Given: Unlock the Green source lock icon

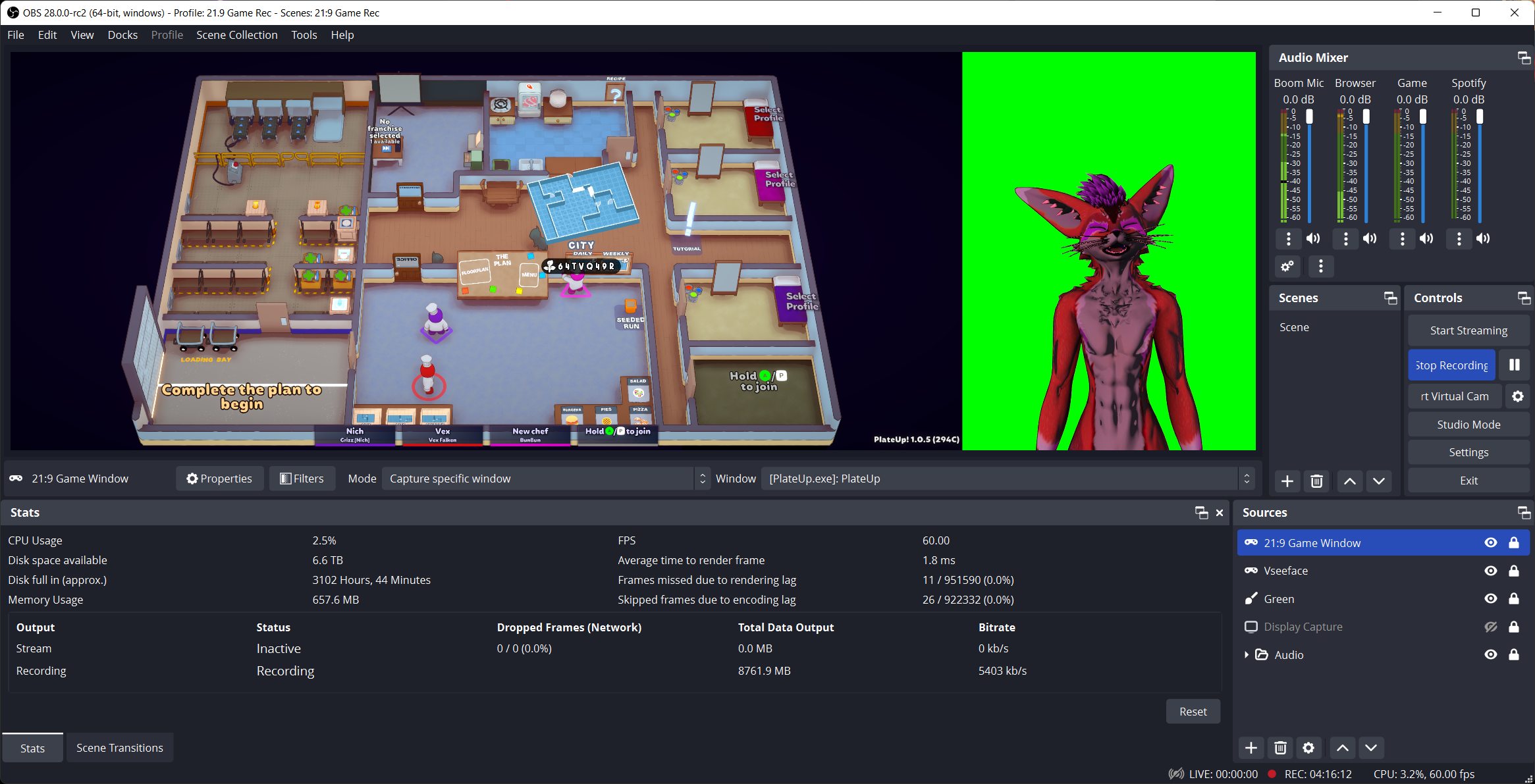Looking at the screenshot, I should tap(1514, 599).
